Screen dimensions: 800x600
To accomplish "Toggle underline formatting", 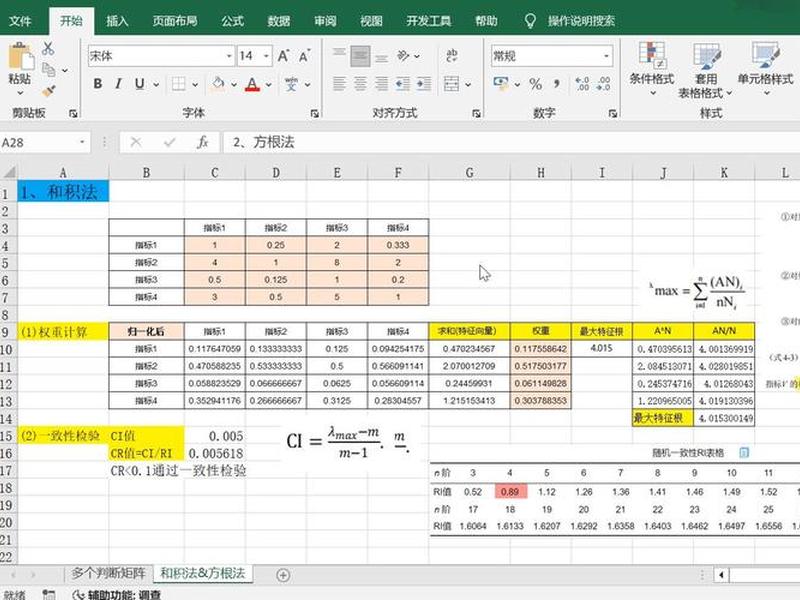I will [139, 84].
